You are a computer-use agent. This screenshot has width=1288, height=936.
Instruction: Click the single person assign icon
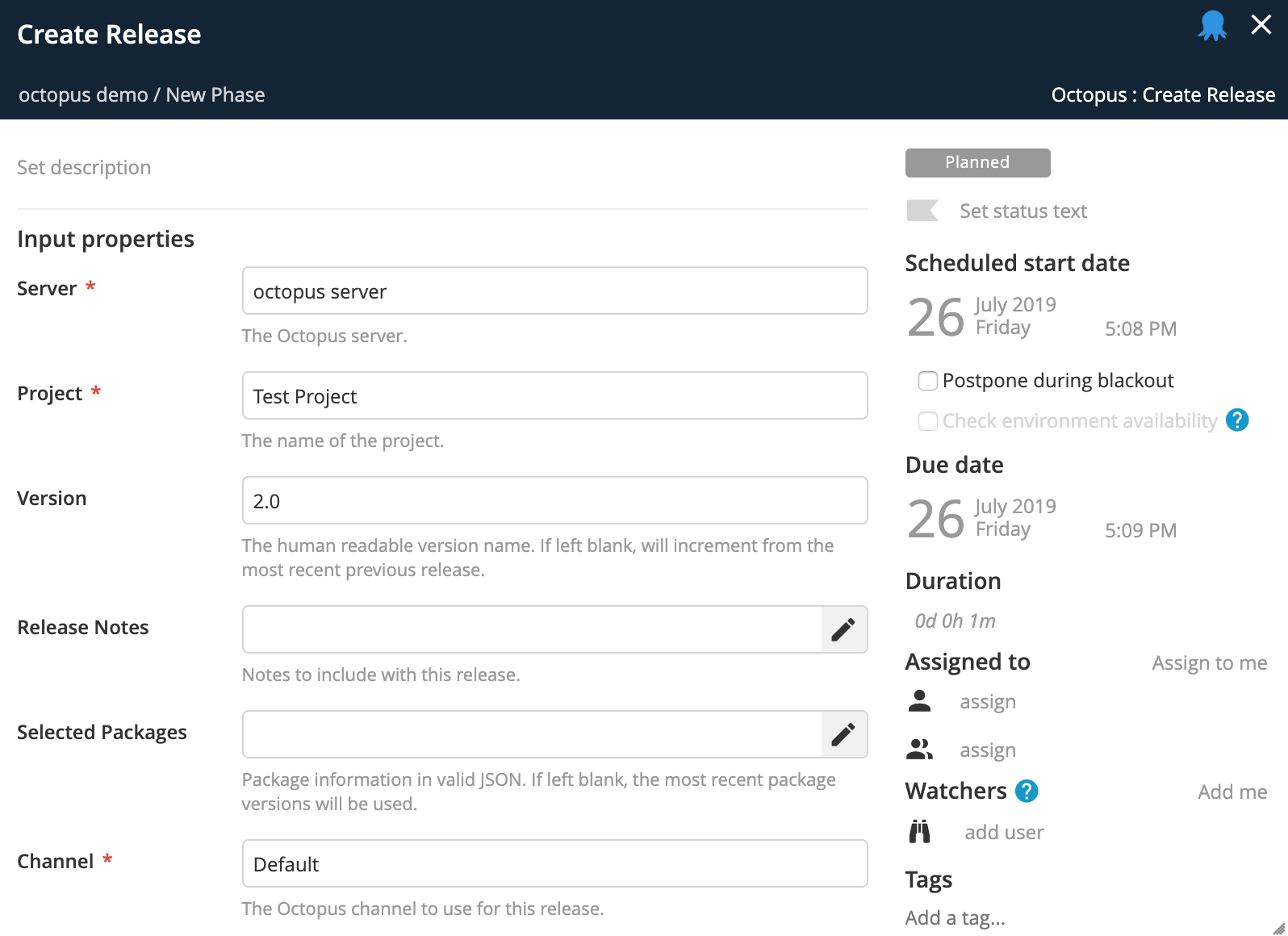pyautogui.click(x=919, y=700)
